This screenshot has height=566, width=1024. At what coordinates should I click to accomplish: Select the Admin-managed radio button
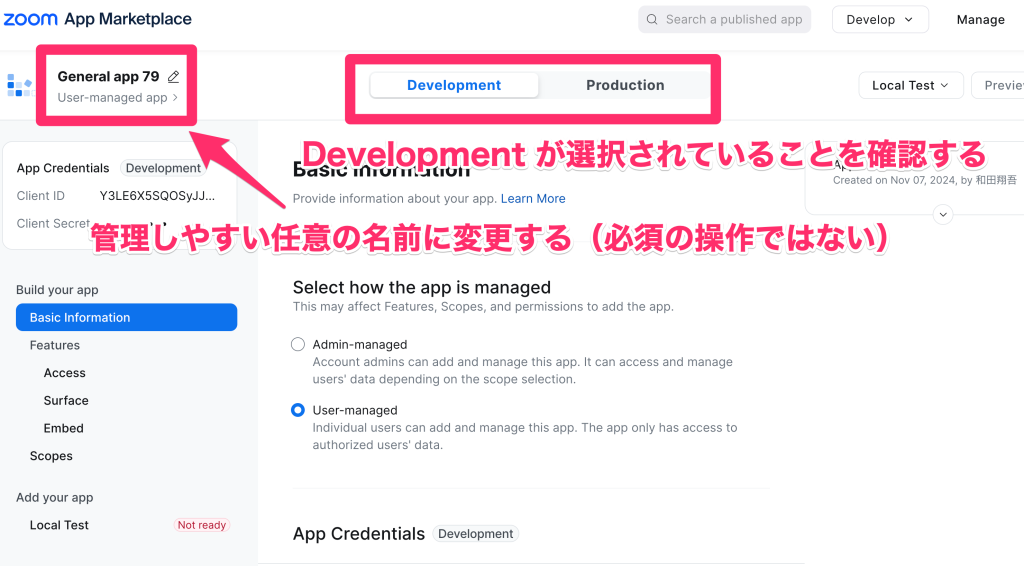(x=298, y=344)
